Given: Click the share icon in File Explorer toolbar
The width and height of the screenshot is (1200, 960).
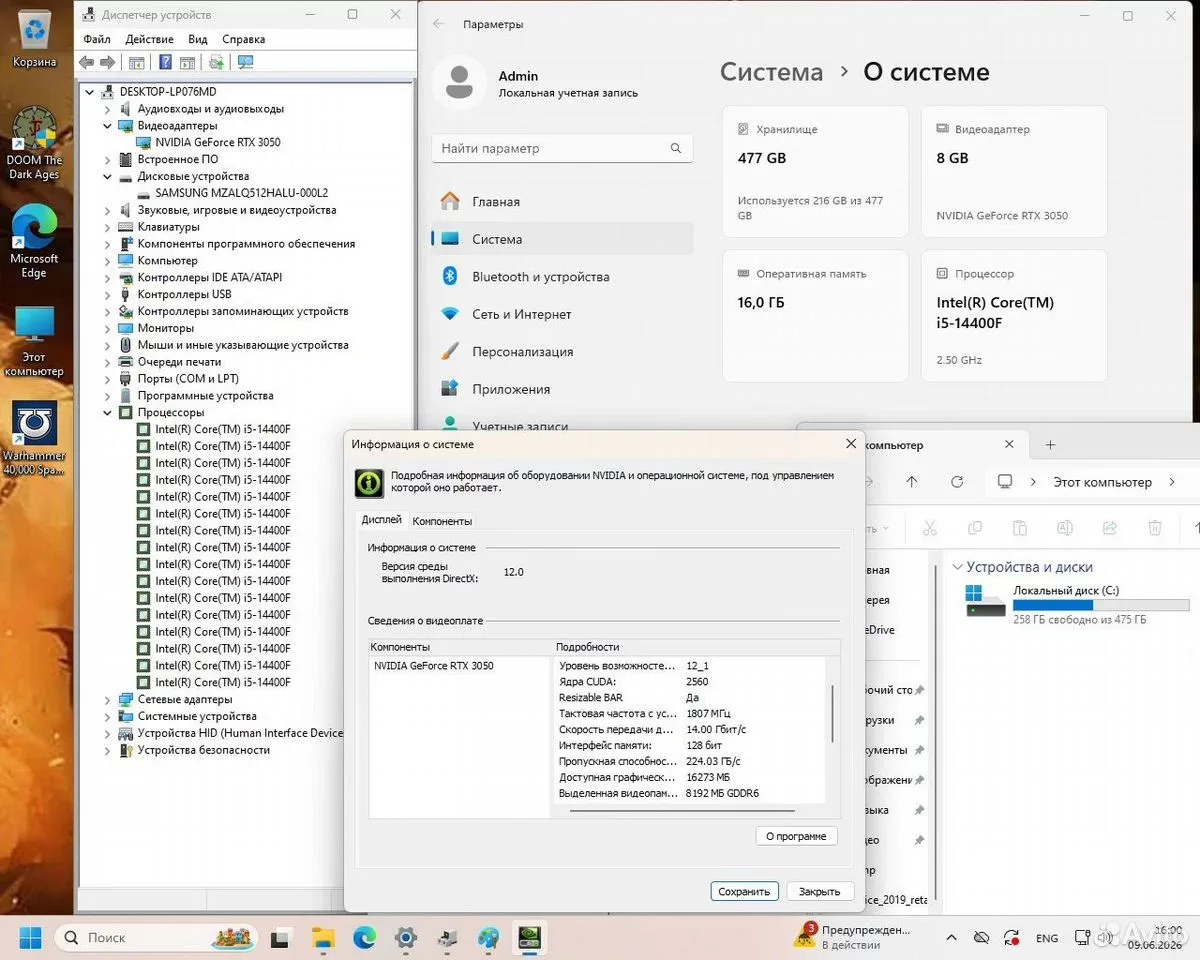Looking at the screenshot, I should 1110,527.
